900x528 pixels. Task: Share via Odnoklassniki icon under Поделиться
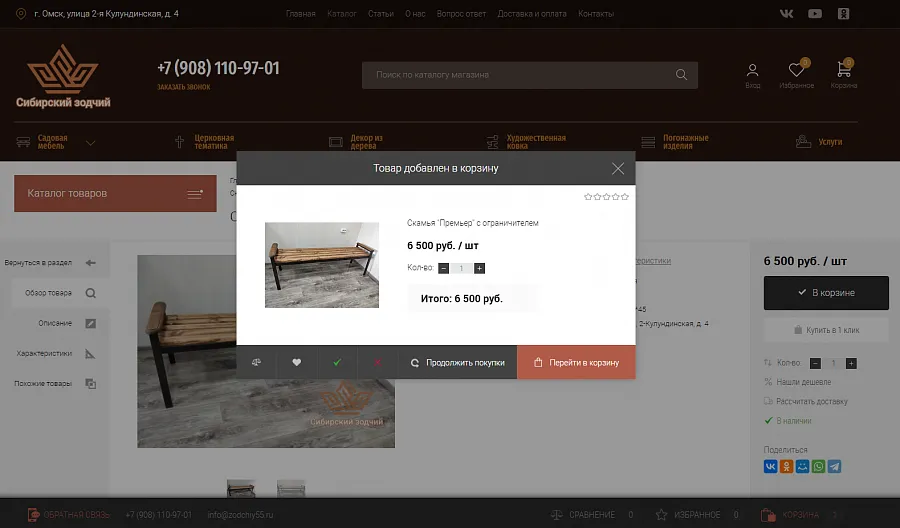click(786, 466)
